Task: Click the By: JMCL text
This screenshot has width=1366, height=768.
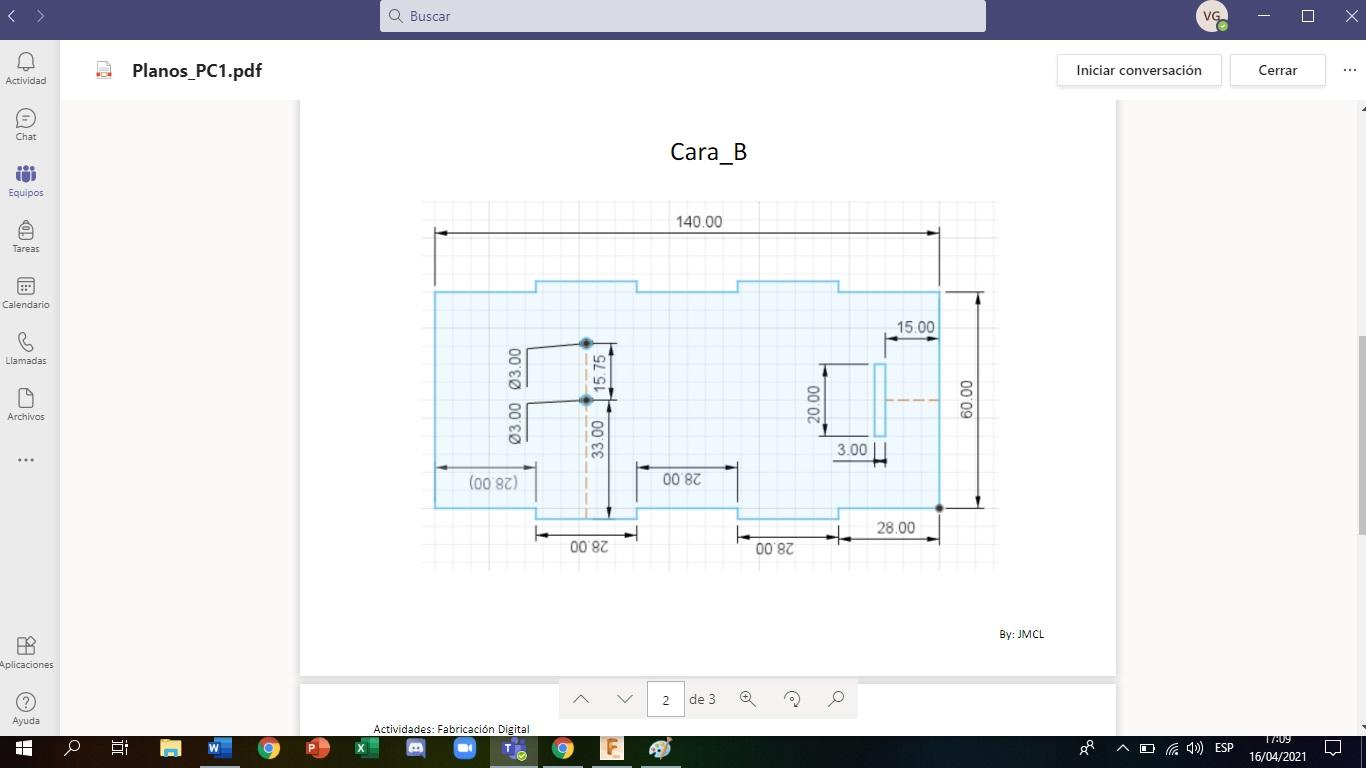Action: coord(1021,634)
